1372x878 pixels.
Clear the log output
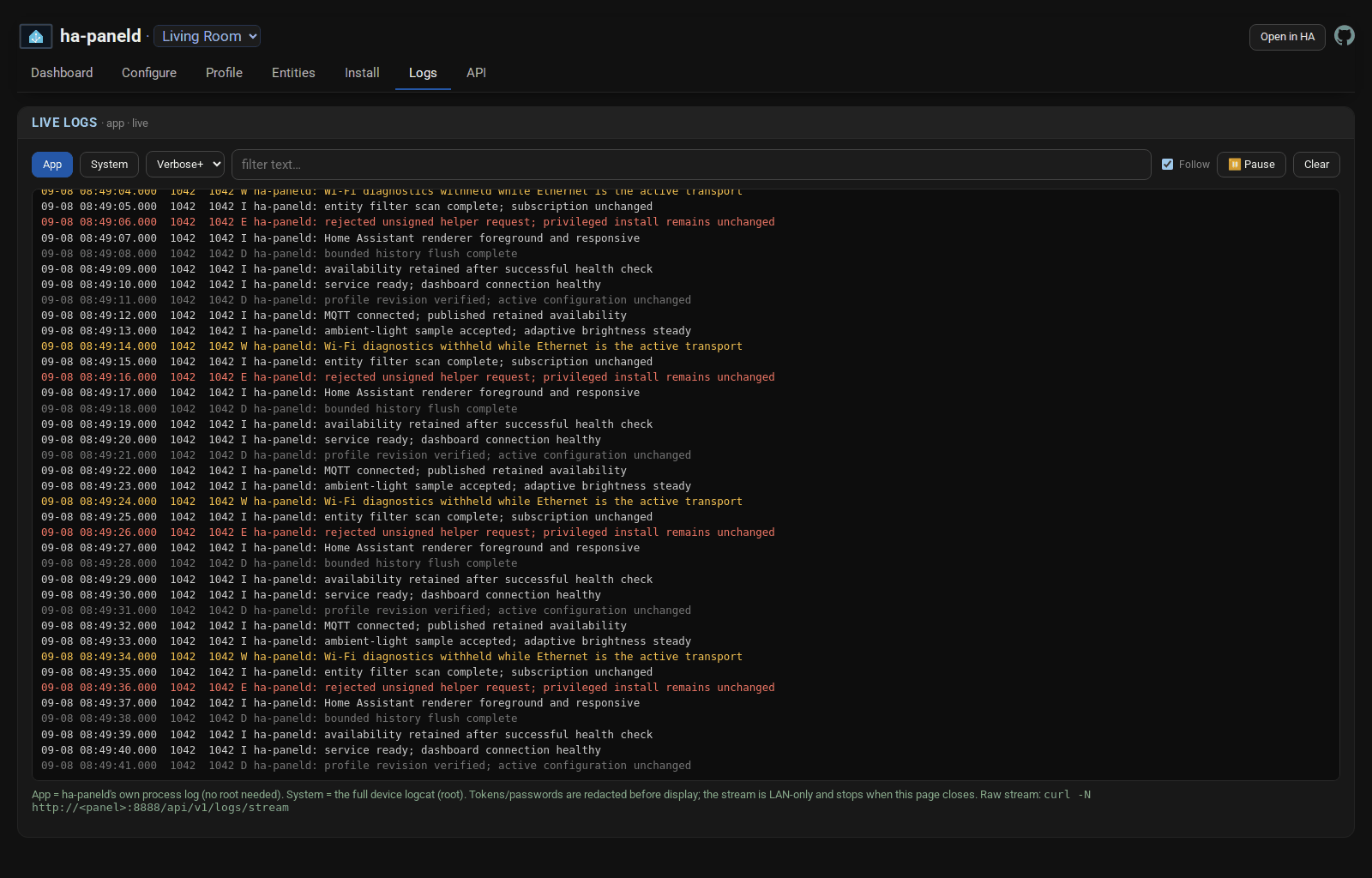[1316, 165]
